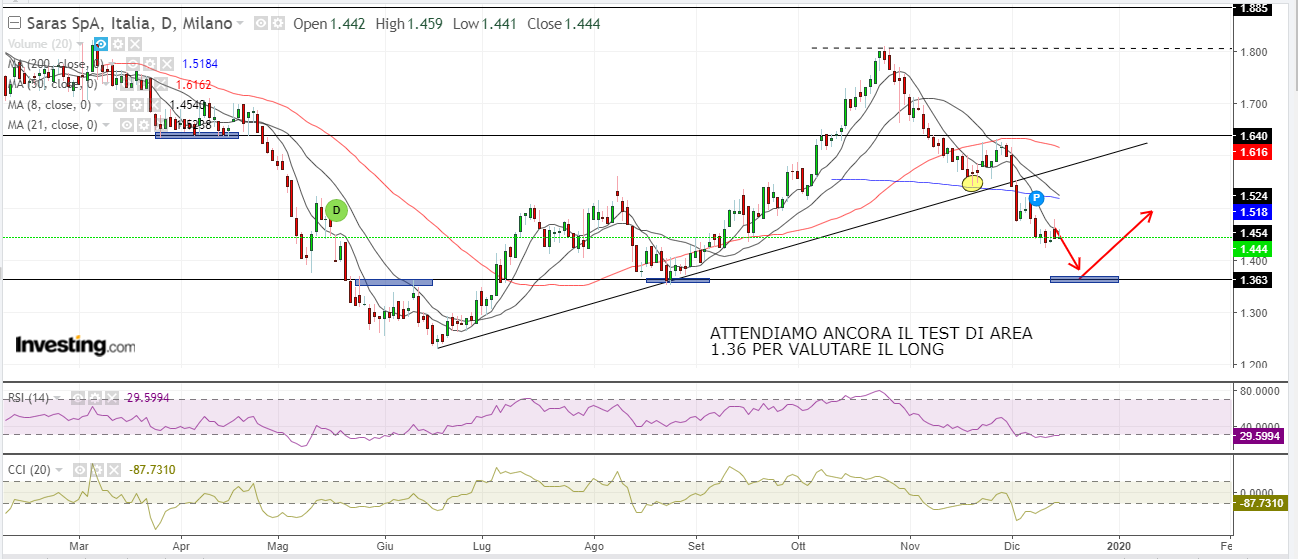Click the Giu month label on time axis
The image size is (1298, 559).
pos(384,547)
